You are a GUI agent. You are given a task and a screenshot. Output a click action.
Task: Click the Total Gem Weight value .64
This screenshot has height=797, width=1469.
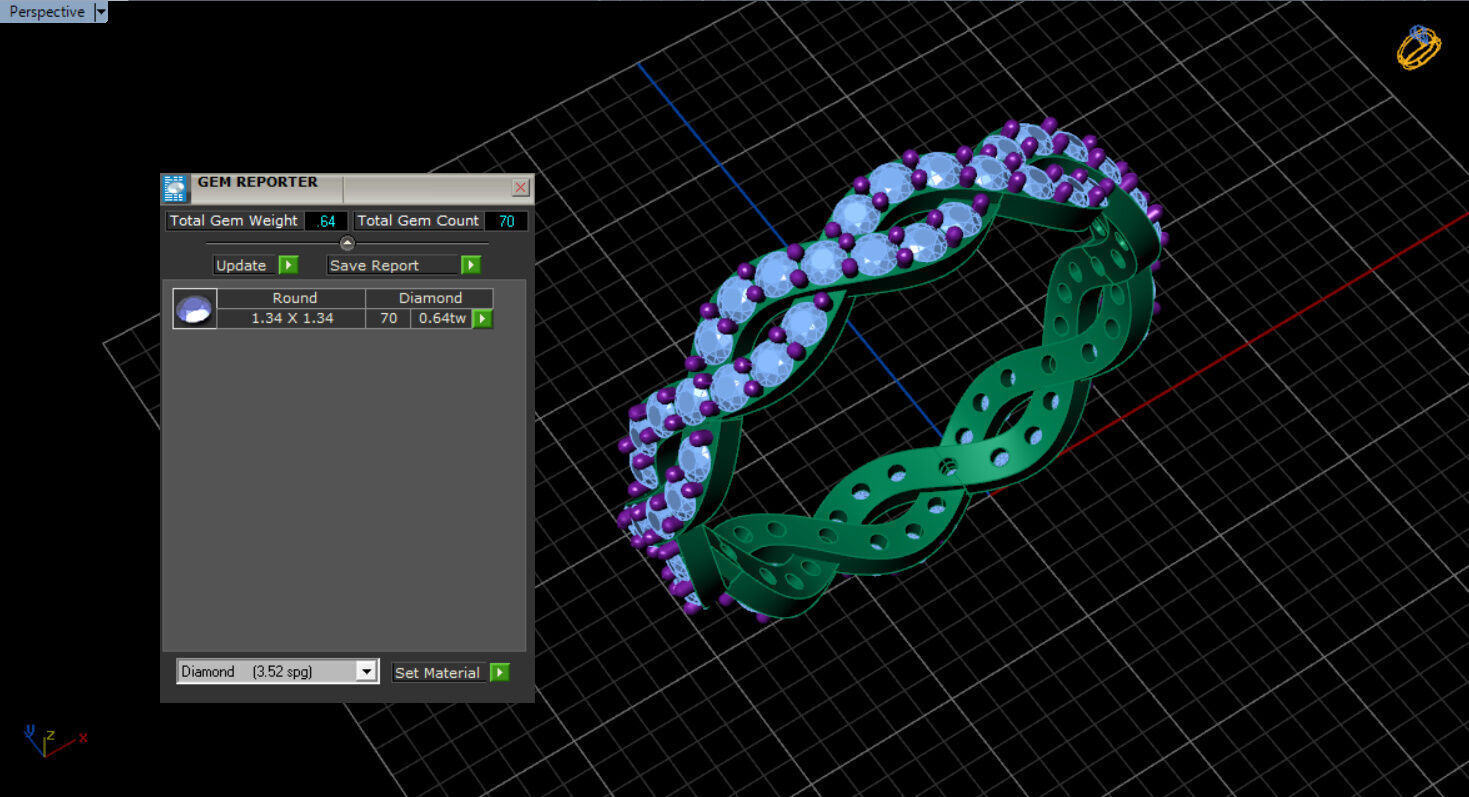(326, 221)
